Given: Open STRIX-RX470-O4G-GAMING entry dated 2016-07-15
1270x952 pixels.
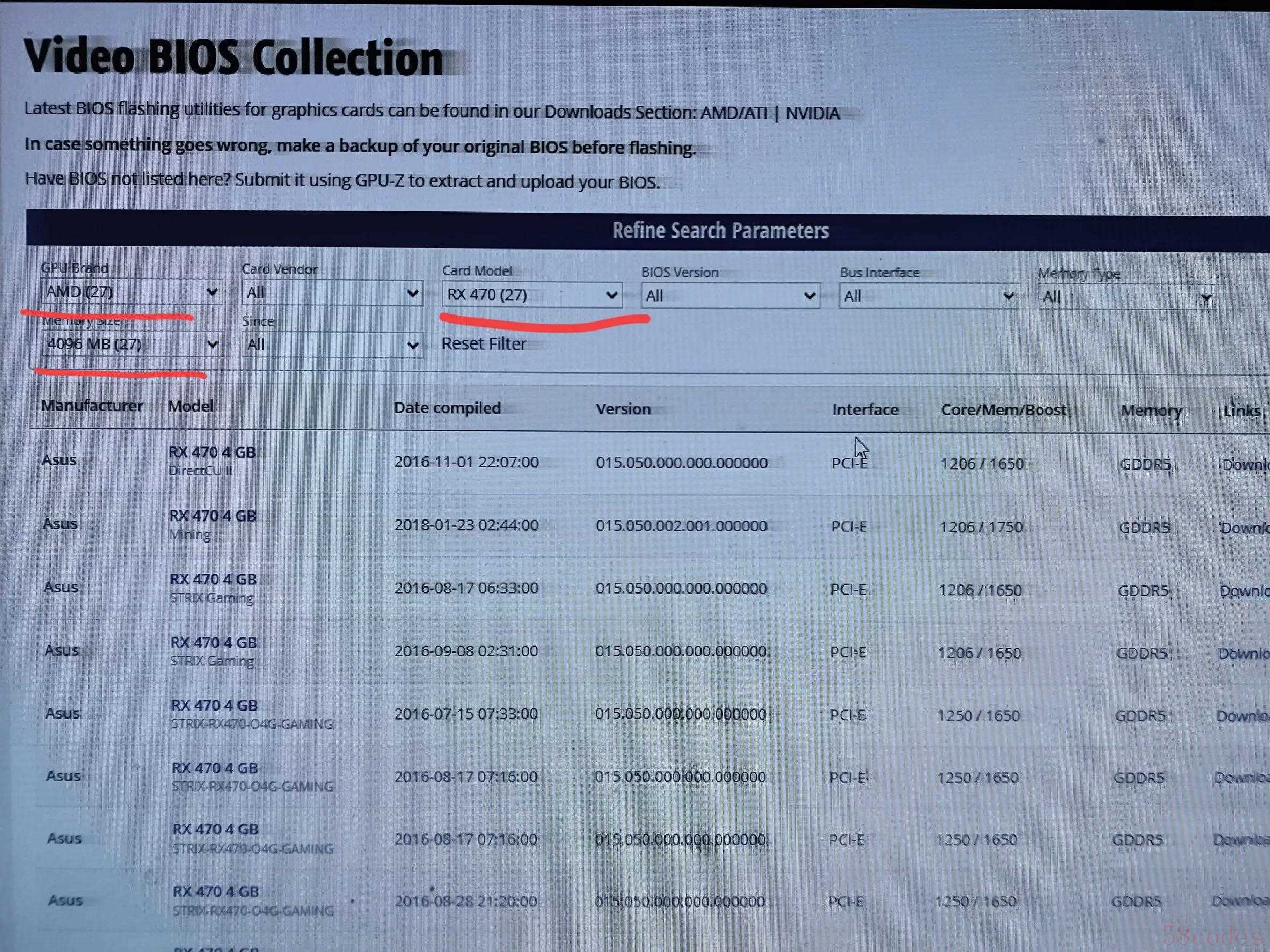Looking at the screenshot, I should point(214,705).
